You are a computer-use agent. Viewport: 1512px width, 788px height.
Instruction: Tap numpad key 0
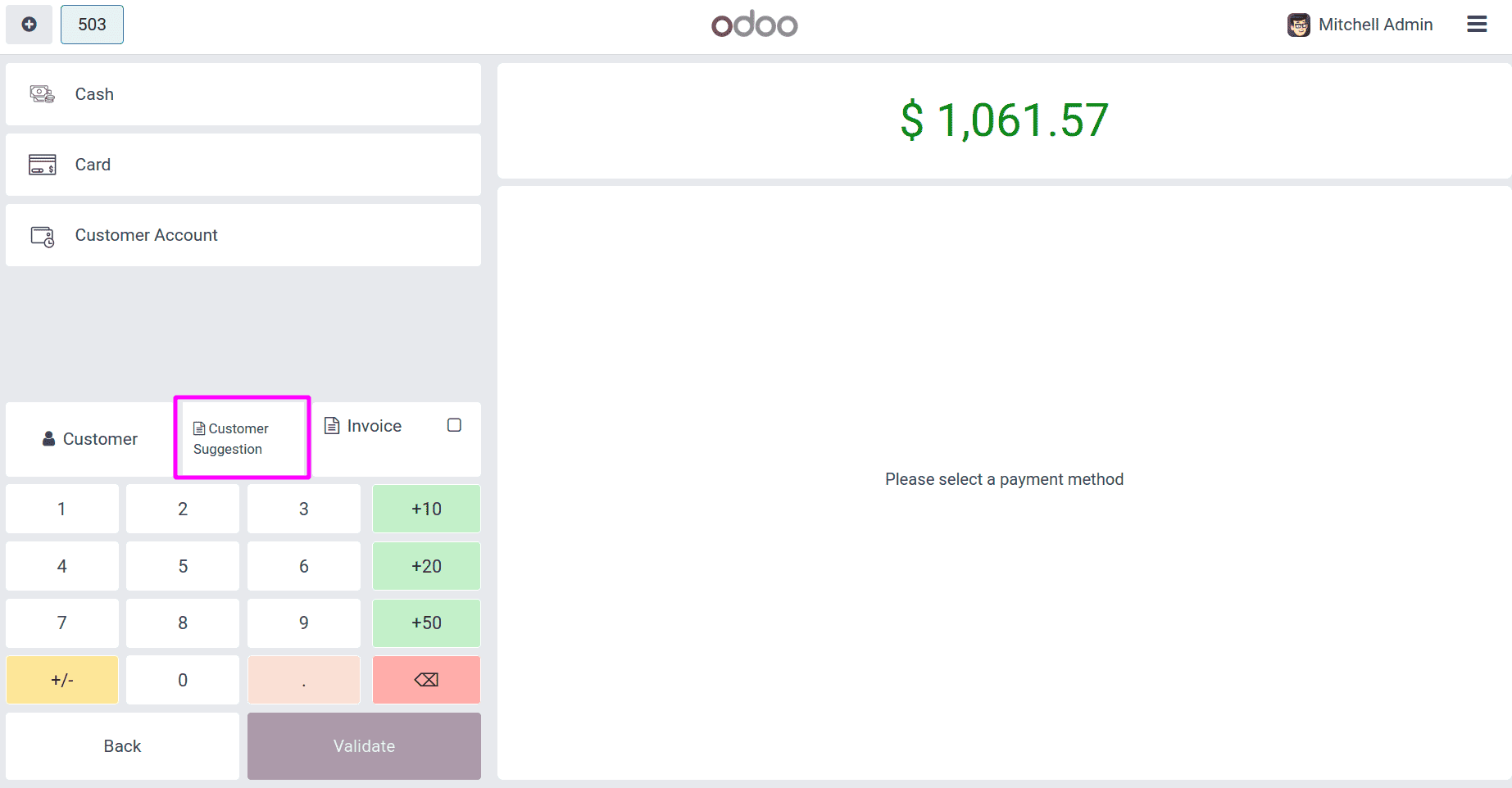[x=183, y=680]
